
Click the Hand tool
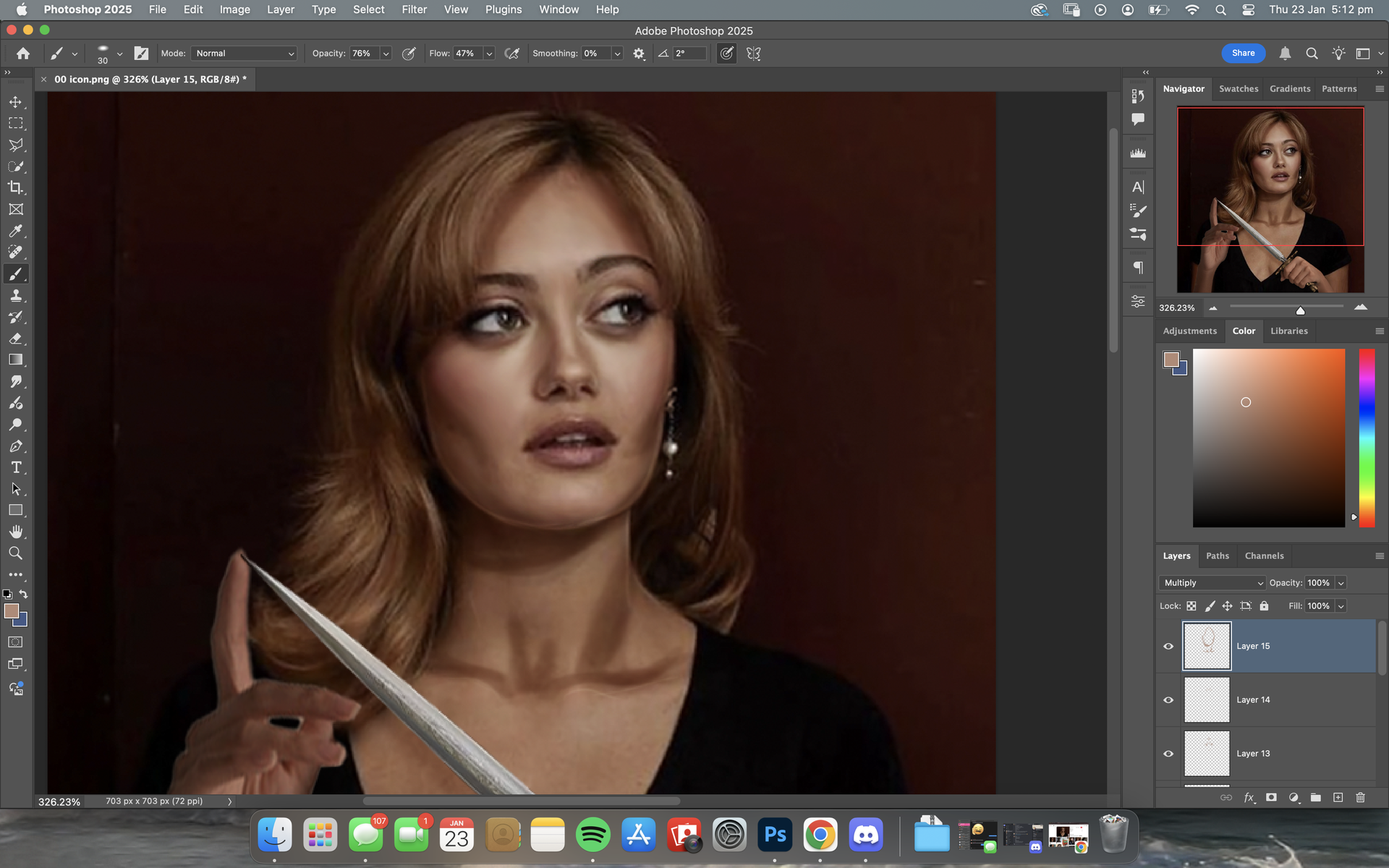[x=15, y=532]
